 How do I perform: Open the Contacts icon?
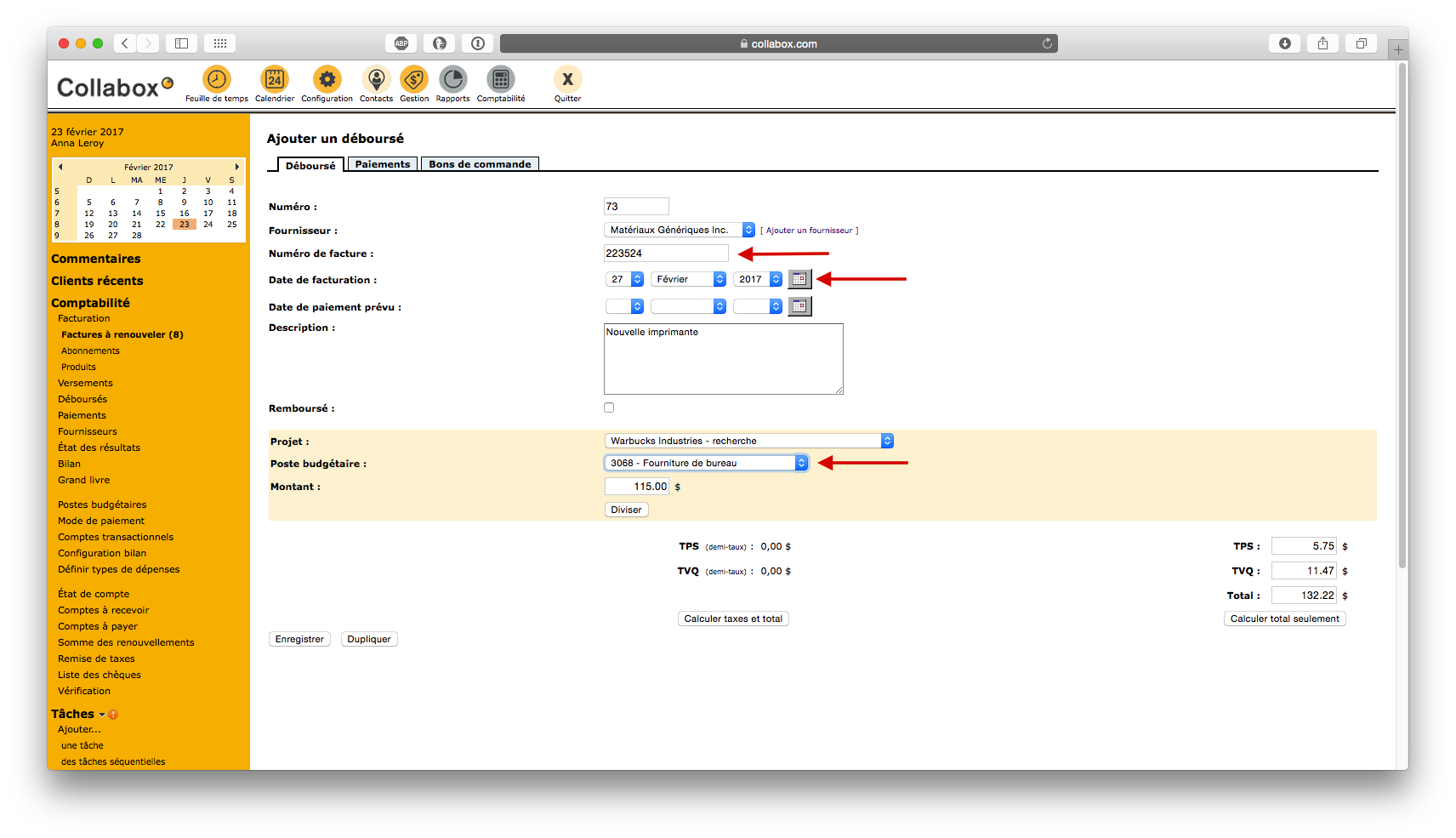click(x=375, y=80)
